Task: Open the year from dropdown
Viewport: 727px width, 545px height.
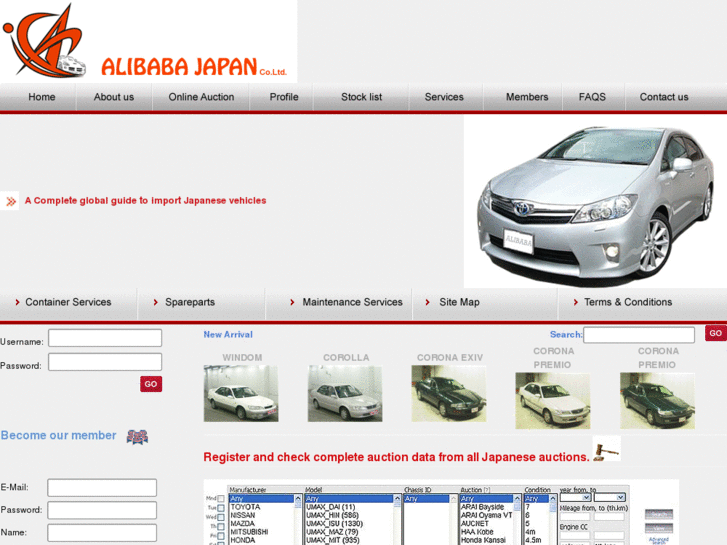Action: 575,497
